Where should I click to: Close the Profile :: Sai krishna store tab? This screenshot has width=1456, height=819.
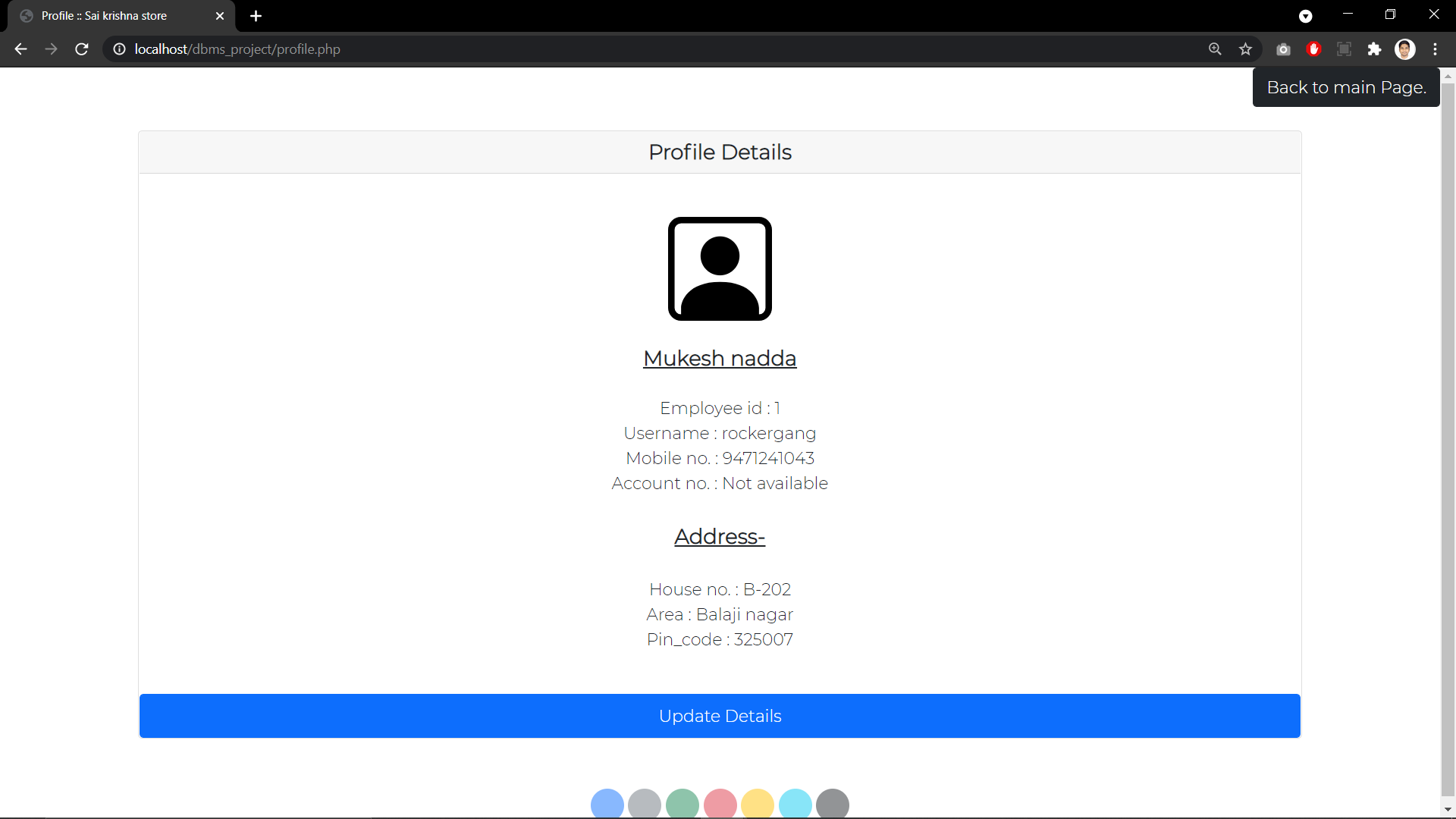tap(220, 16)
